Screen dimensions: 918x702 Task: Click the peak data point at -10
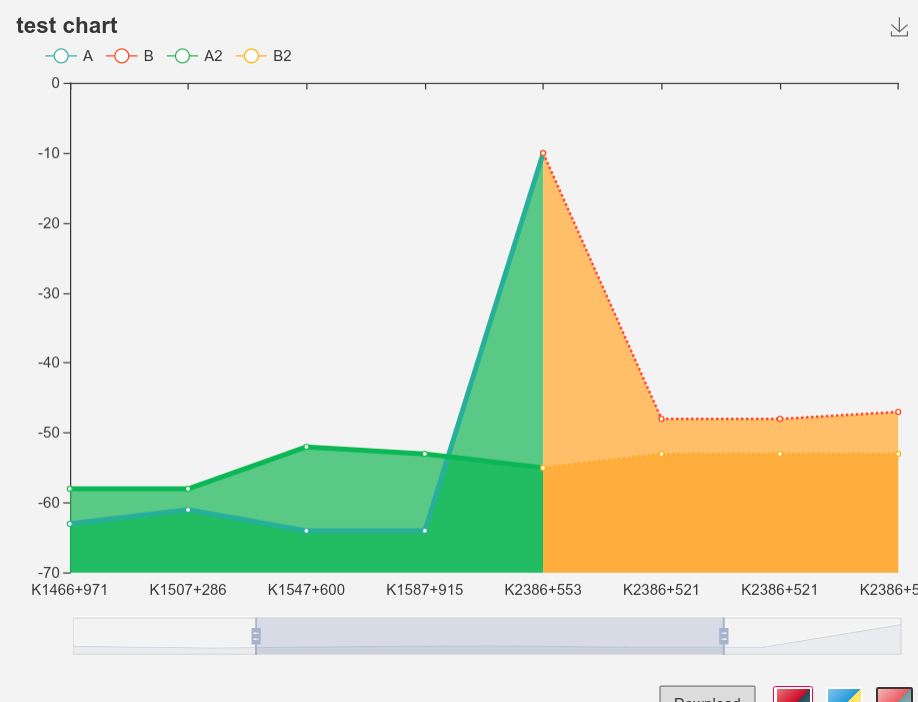(543, 153)
